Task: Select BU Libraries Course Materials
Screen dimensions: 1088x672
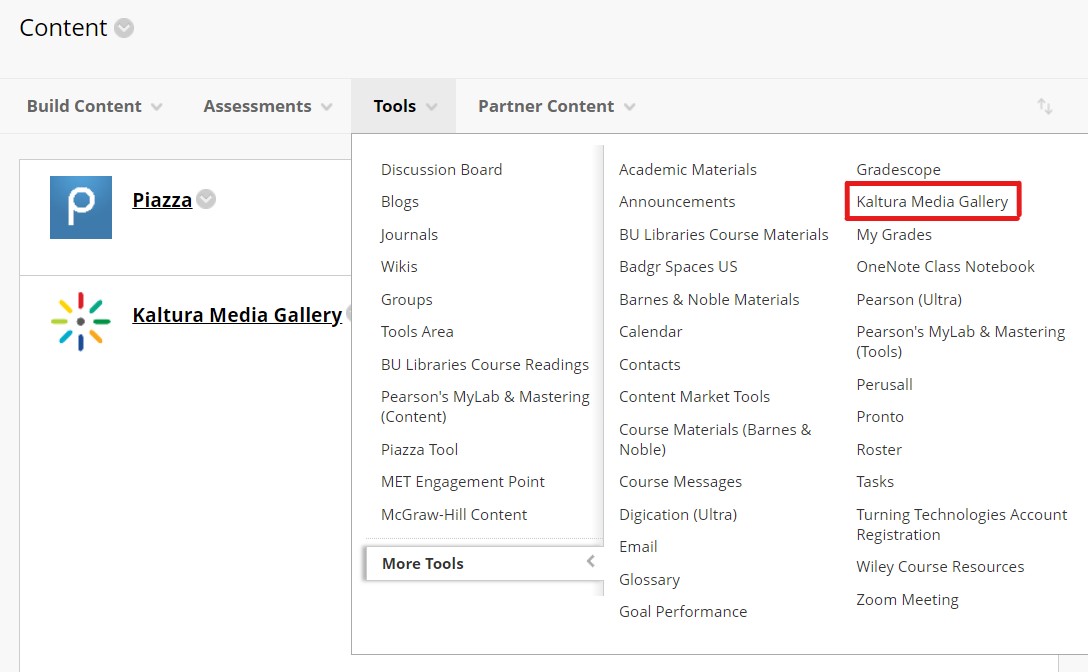Action: (x=724, y=235)
